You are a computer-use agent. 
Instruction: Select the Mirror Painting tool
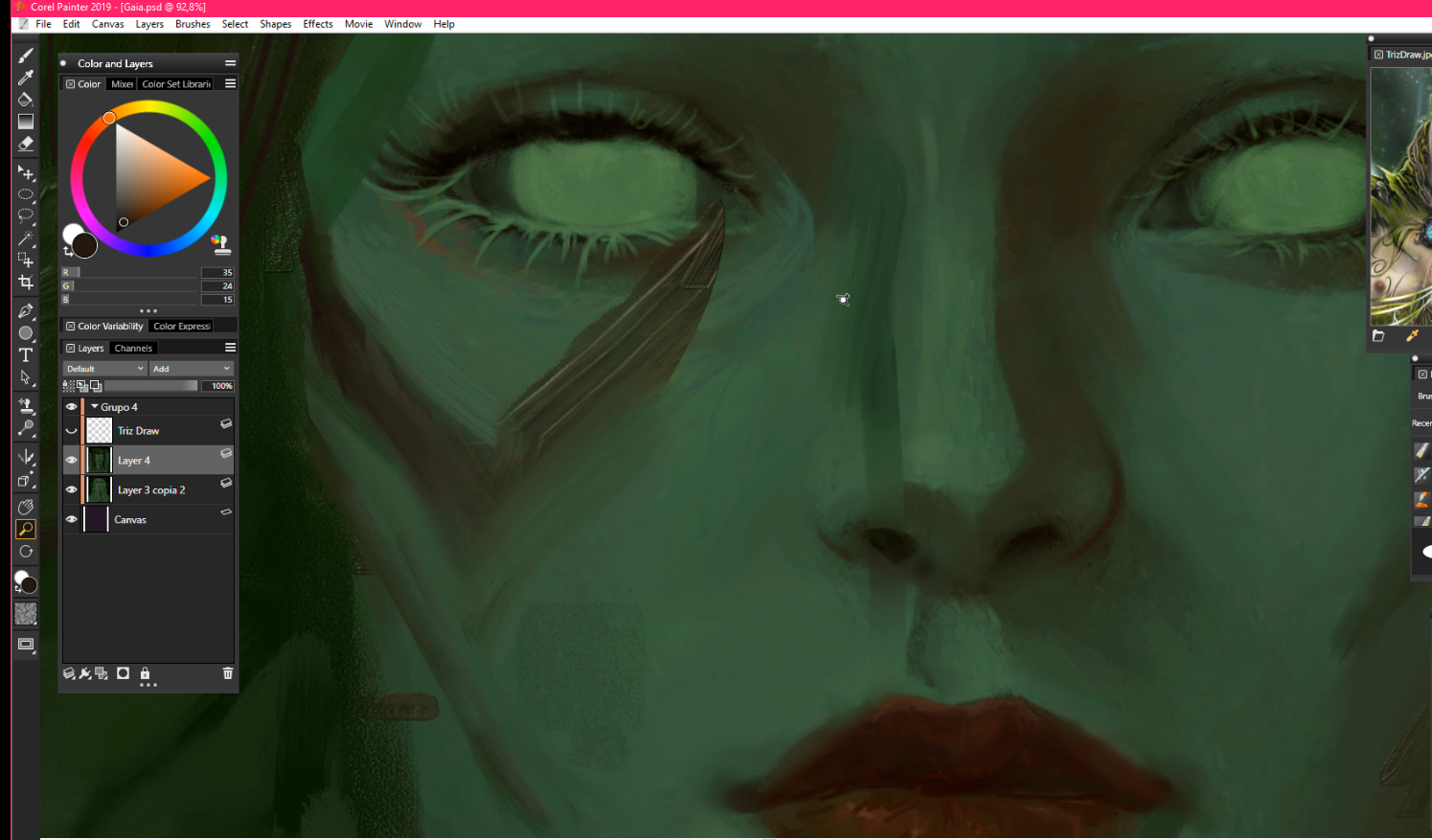coord(26,457)
